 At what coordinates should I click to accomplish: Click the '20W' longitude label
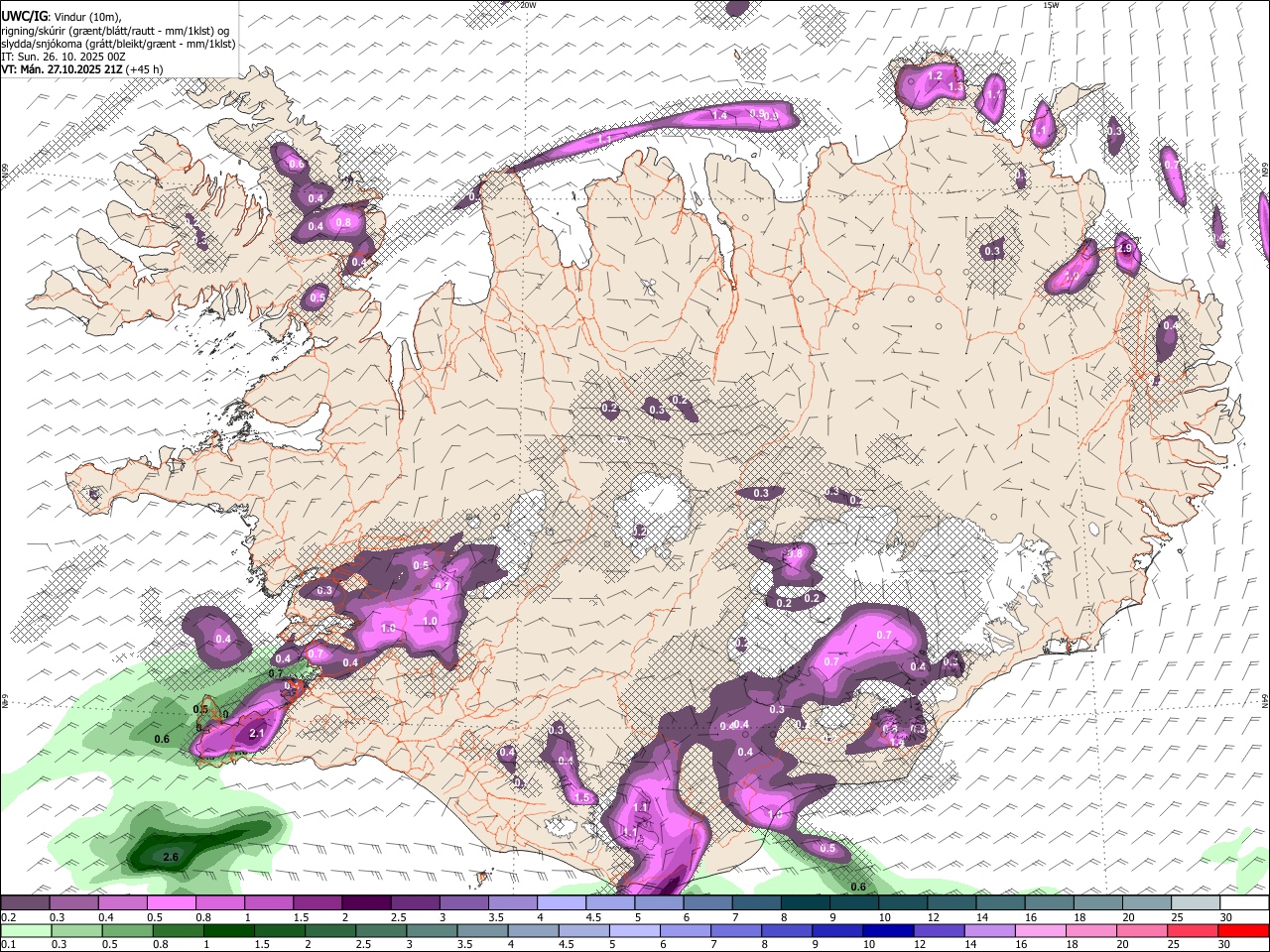pos(528,5)
